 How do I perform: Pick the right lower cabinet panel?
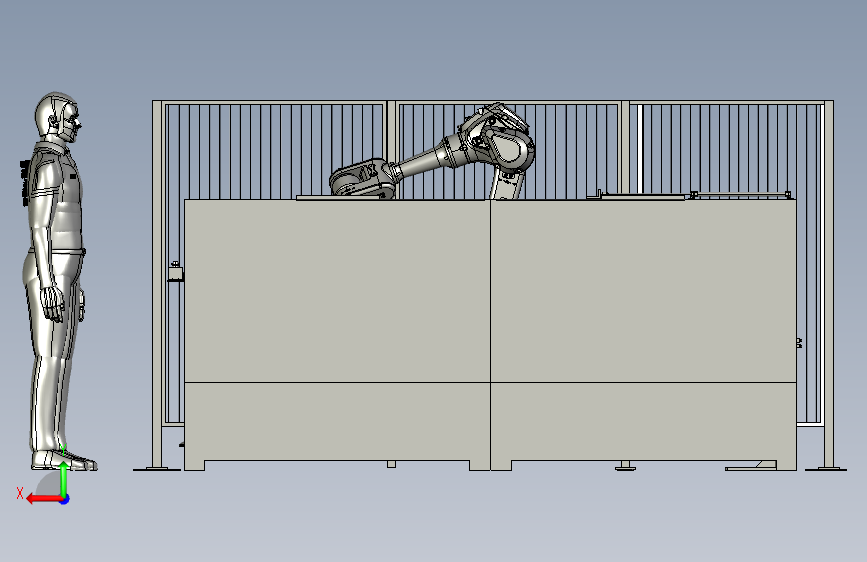[x=643, y=426]
